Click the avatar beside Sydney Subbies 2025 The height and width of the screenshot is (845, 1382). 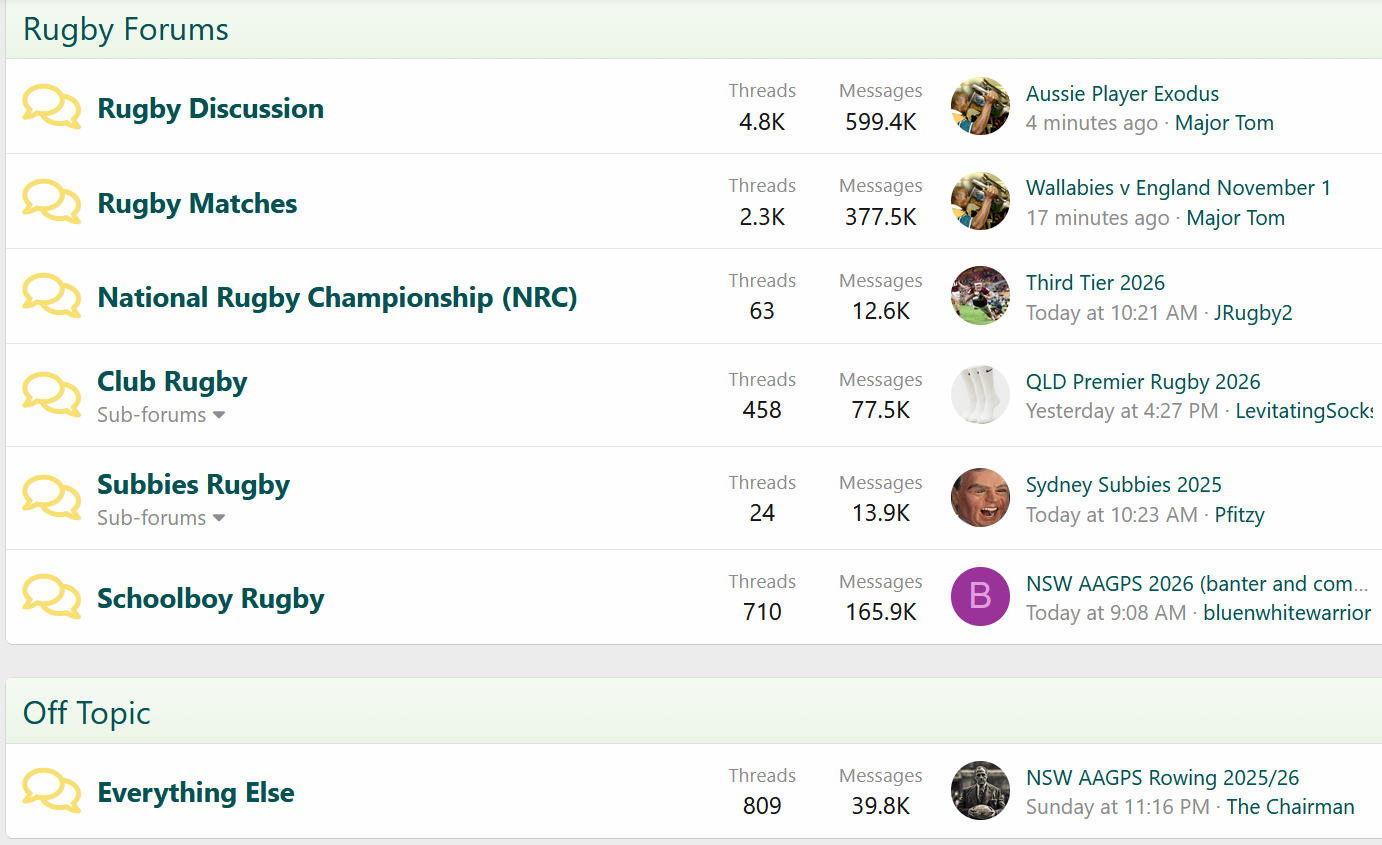(x=980, y=498)
